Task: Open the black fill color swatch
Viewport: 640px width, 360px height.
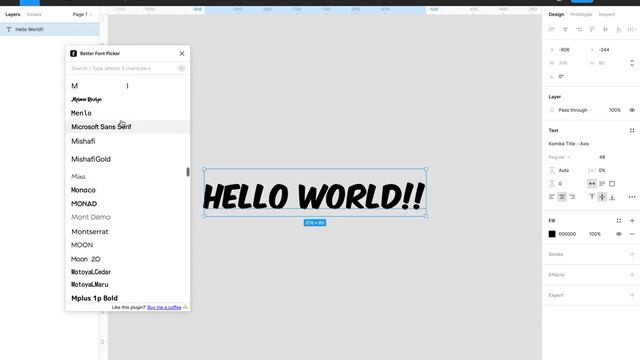Action: 552,234
